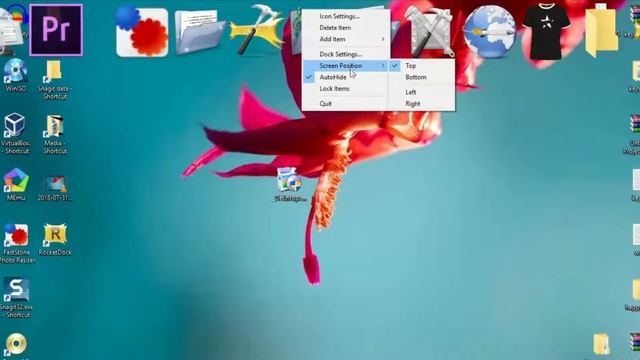Select the WinISO desktop shortcut

16,75
